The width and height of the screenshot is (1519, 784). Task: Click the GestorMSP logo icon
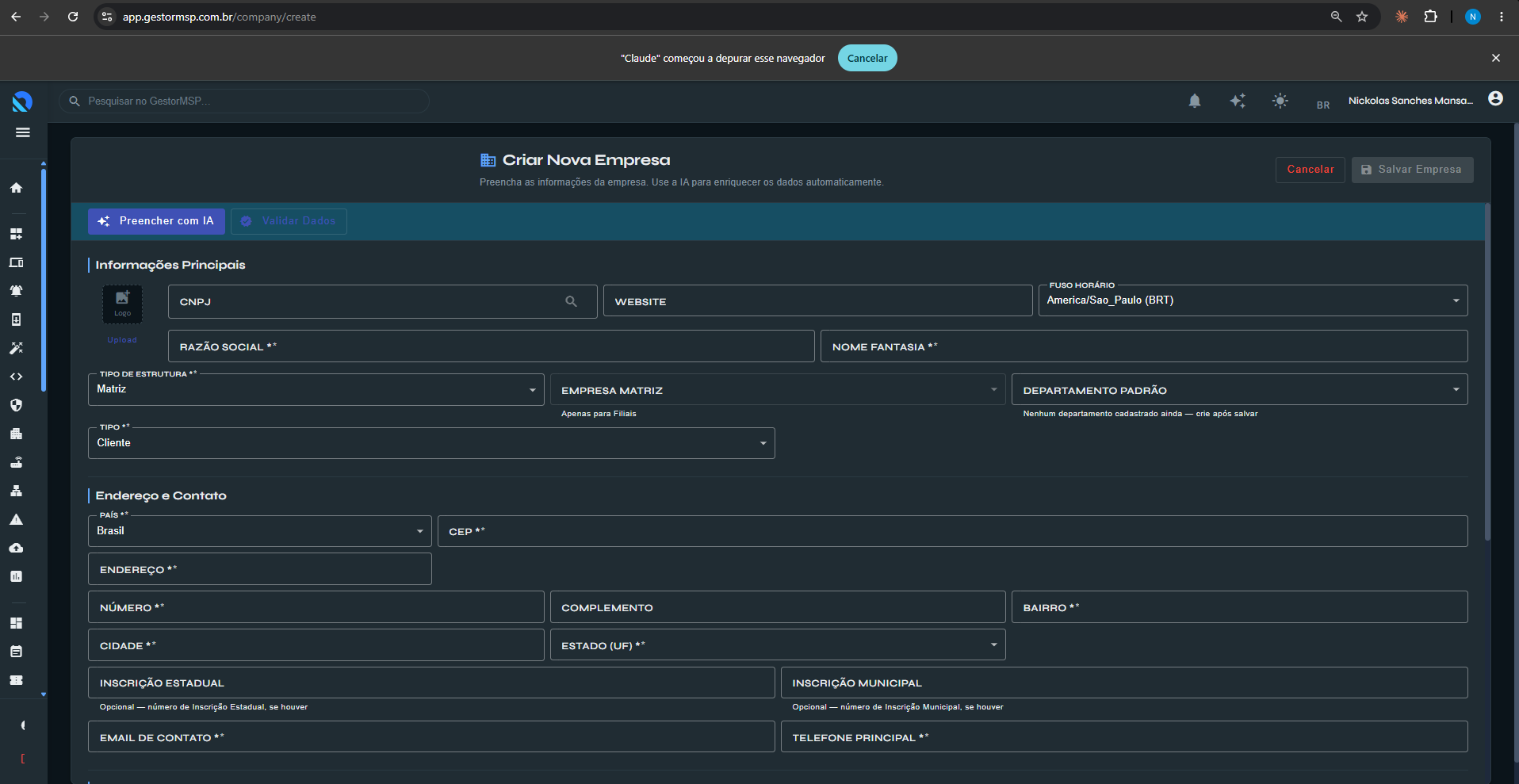(22, 101)
